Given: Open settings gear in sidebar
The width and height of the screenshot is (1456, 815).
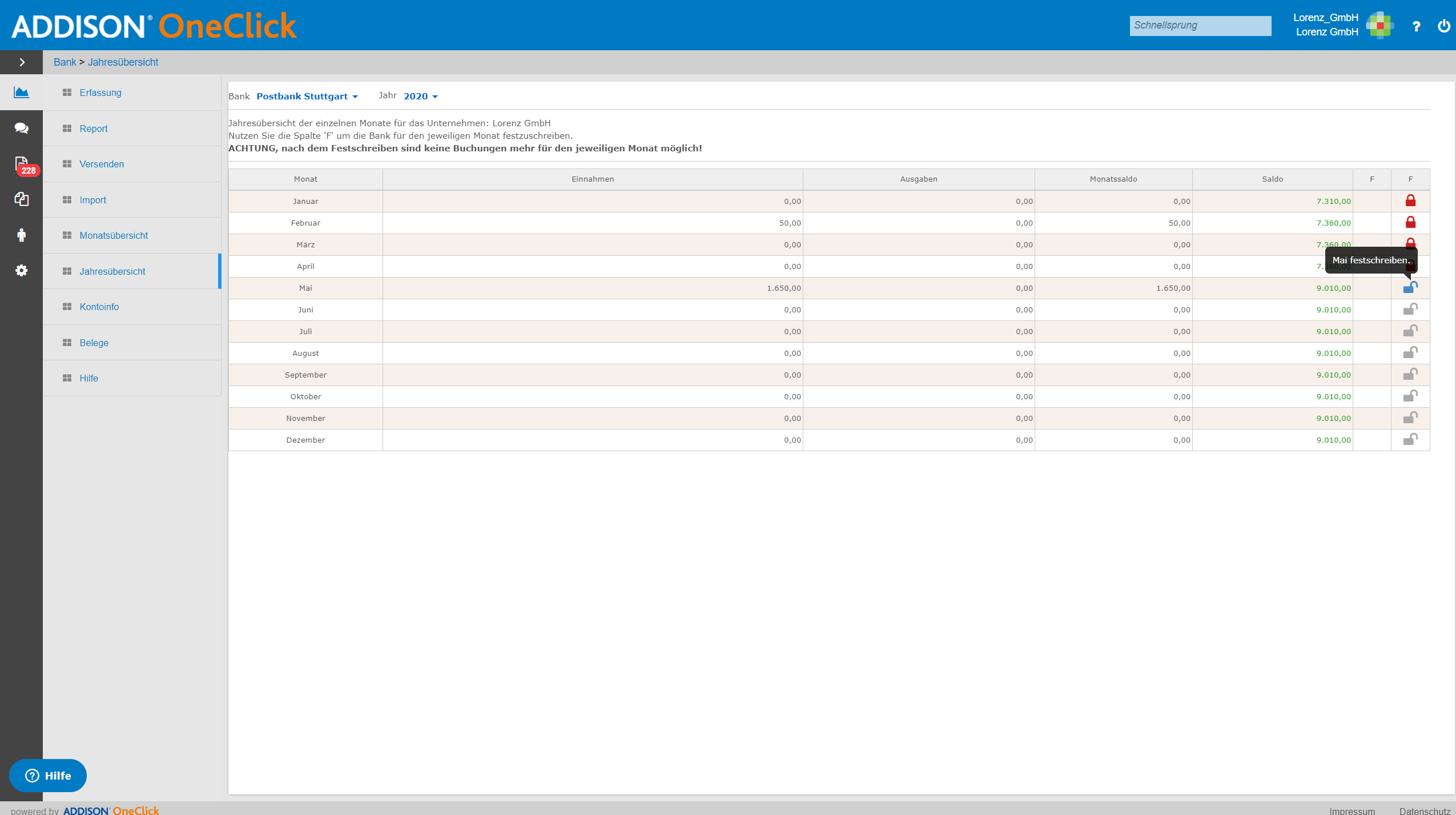Looking at the screenshot, I should coord(21,271).
